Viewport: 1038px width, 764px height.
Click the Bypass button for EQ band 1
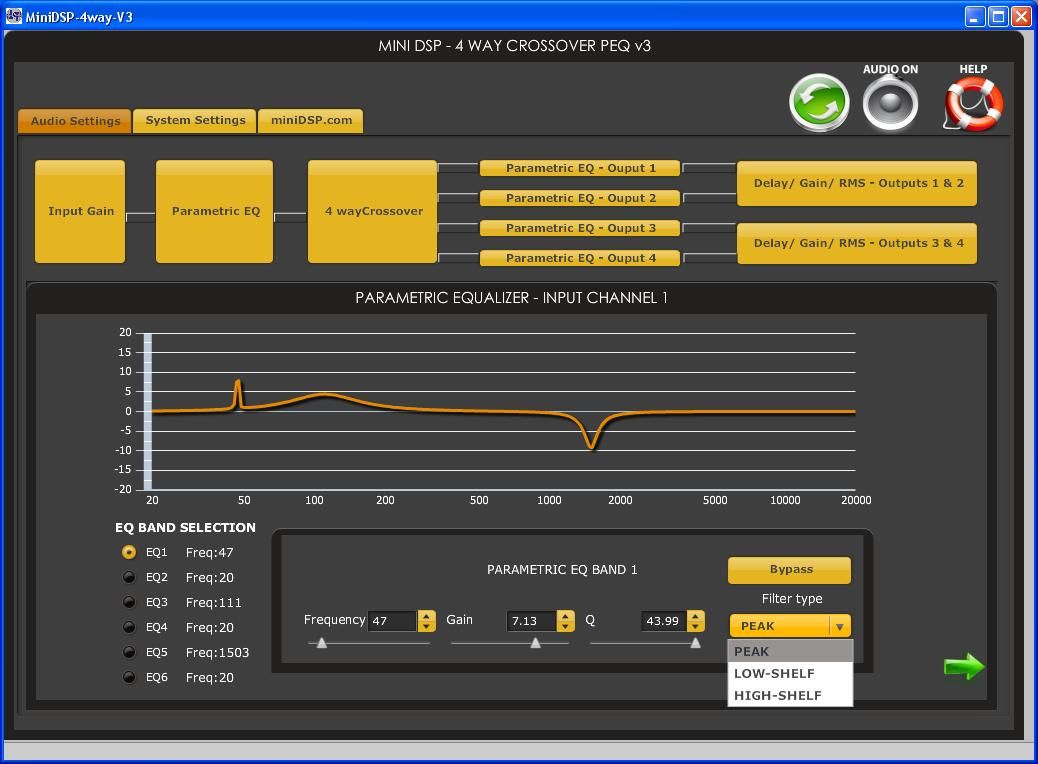point(789,569)
